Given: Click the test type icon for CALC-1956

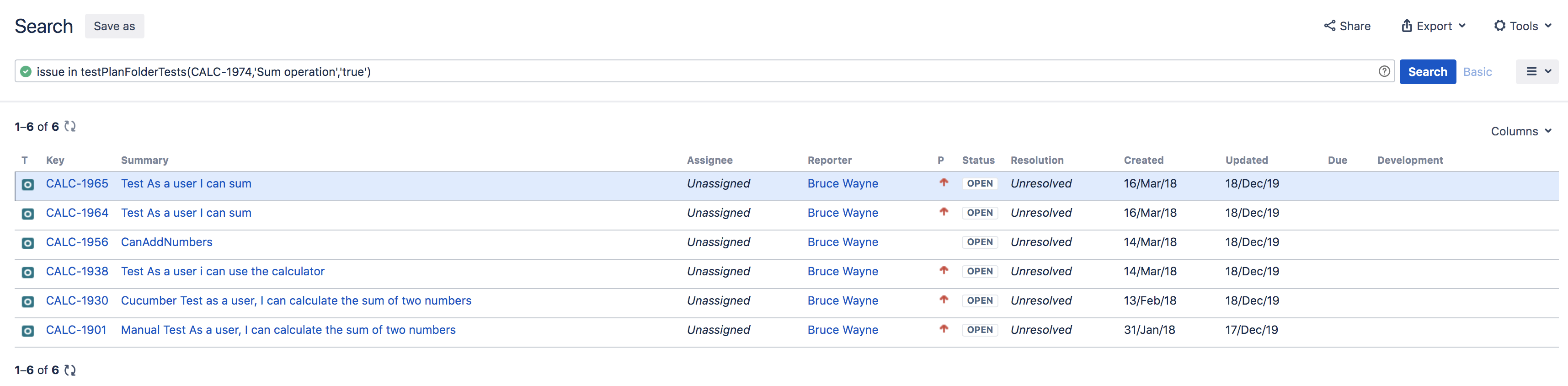Looking at the screenshot, I should pos(28,243).
